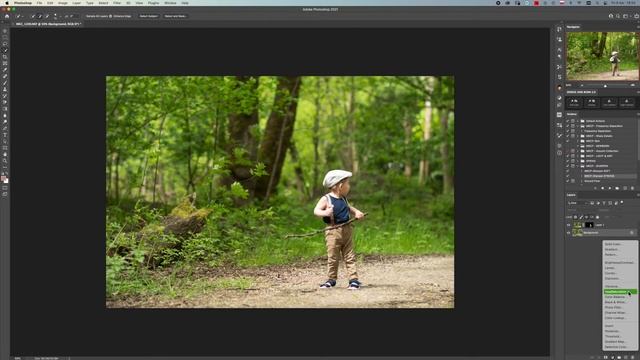Toggle Sample All Layers checkbox
Image resolution: width=640 pixels, height=360 pixels.
[84, 16]
